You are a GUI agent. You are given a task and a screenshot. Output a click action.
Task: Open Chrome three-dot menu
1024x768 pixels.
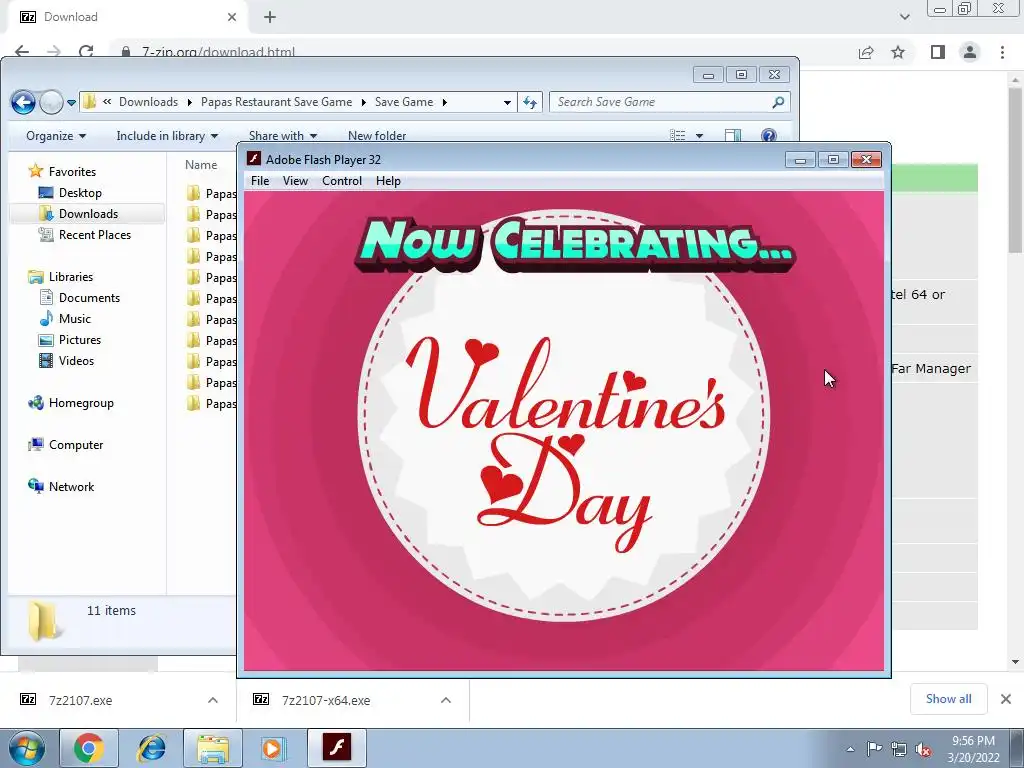point(1002,52)
